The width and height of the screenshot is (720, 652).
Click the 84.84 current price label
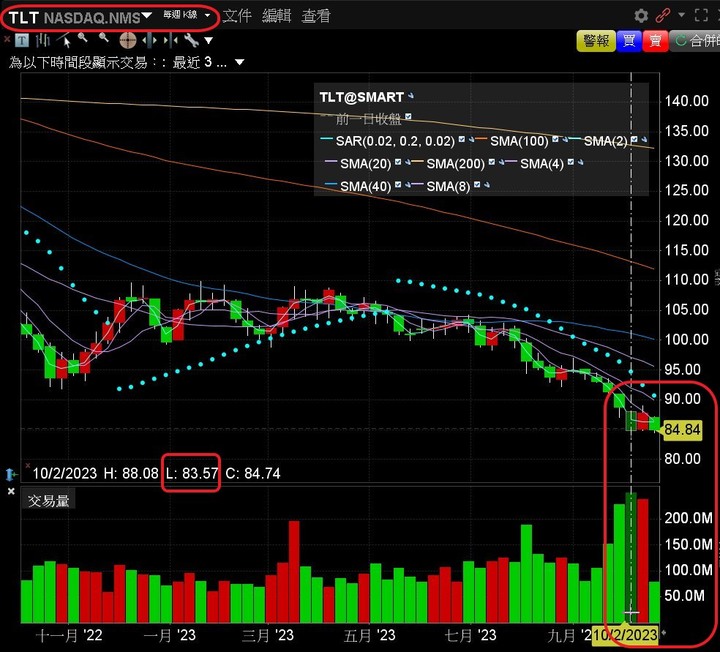pyautogui.click(x=681, y=430)
